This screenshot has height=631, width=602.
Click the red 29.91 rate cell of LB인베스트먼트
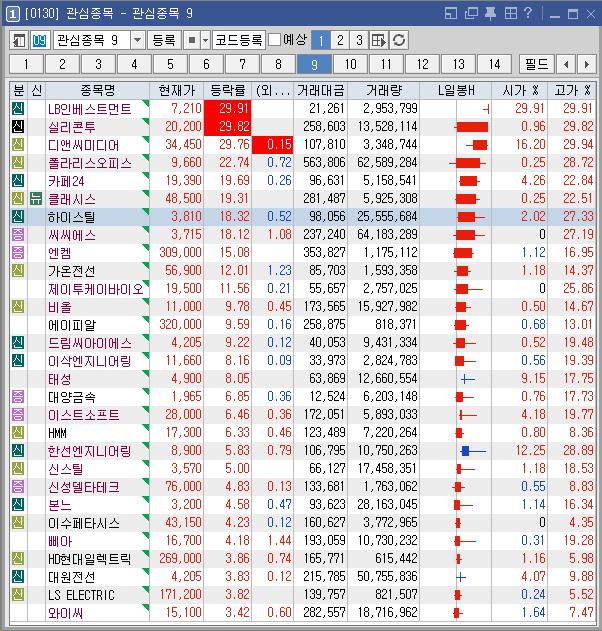228,109
